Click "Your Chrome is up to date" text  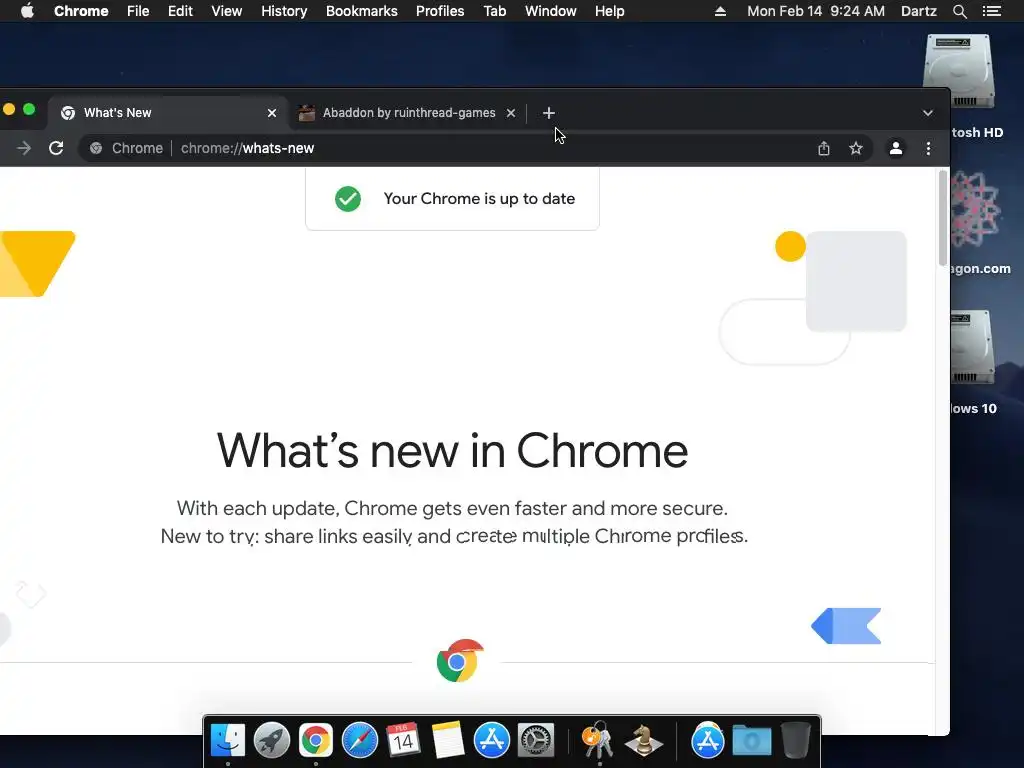tap(479, 199)
